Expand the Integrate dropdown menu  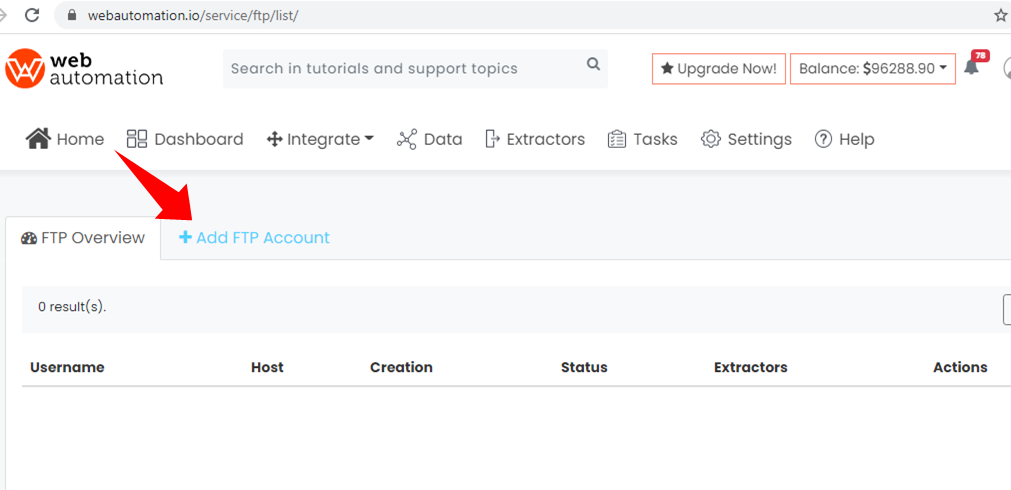(x=320, y=139)
